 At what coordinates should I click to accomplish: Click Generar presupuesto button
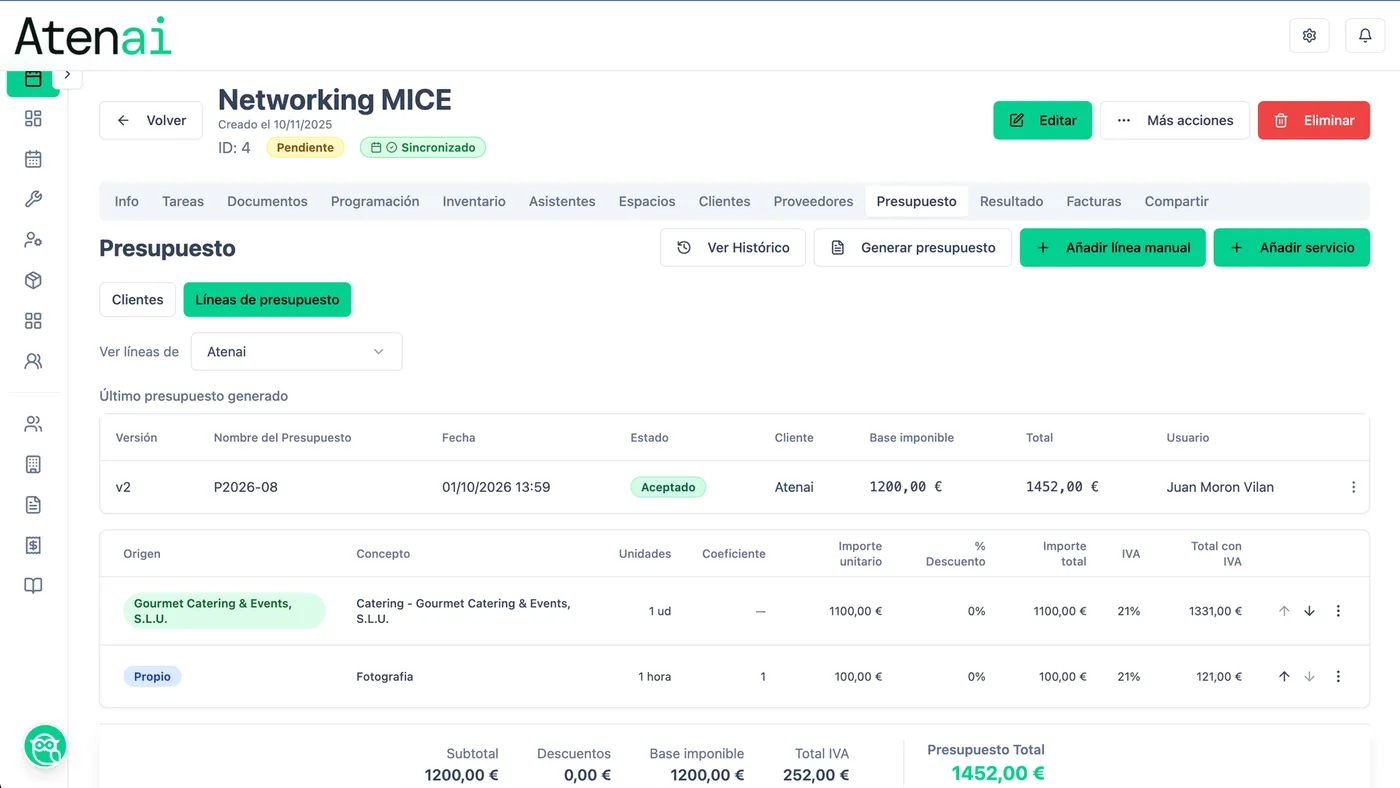coord(913,248)
